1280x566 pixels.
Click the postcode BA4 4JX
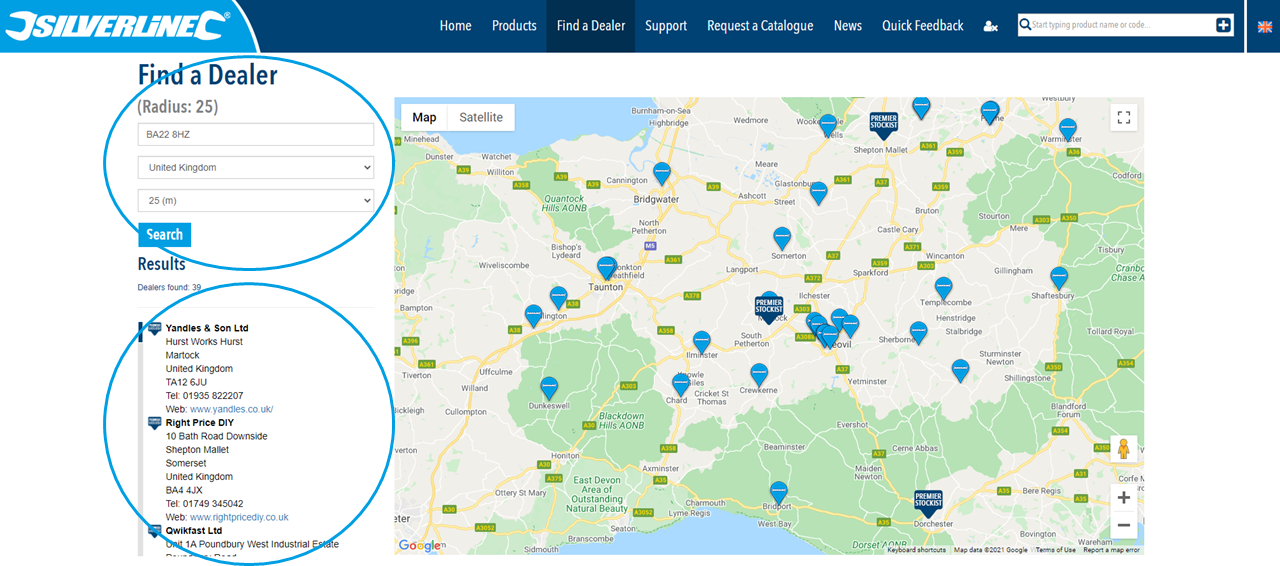[x=184, y=490]
